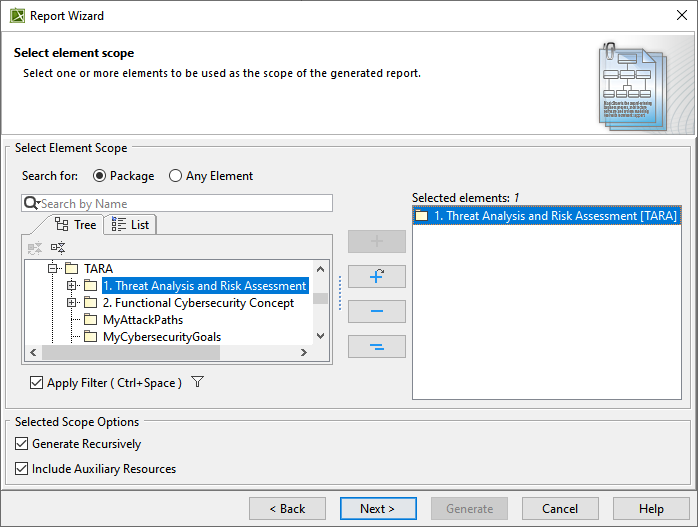Click the Search by Name field
This screenshot has height=527, width=698.
point(185,203)
